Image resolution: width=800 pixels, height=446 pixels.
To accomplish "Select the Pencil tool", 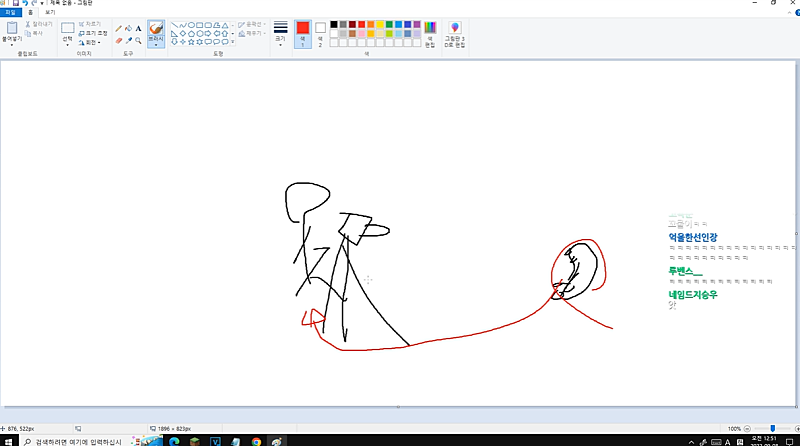I will [118, 28].
